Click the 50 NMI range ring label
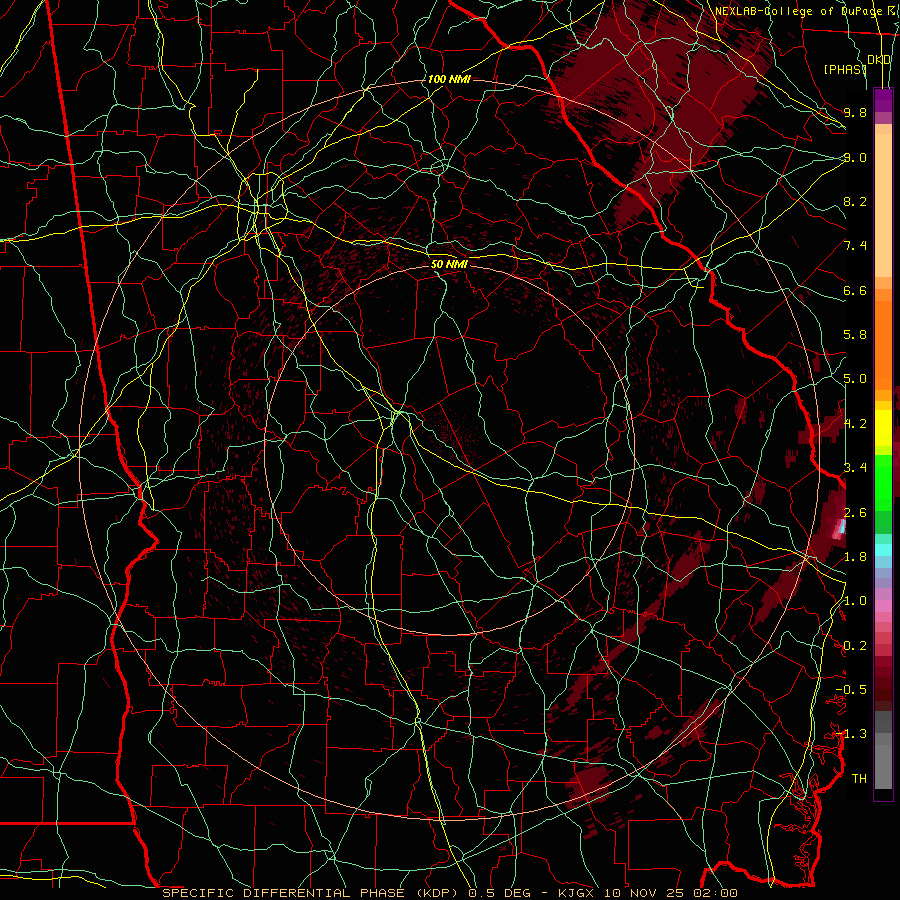Viewport: 900px width, 900px height. tap(449, 264)
